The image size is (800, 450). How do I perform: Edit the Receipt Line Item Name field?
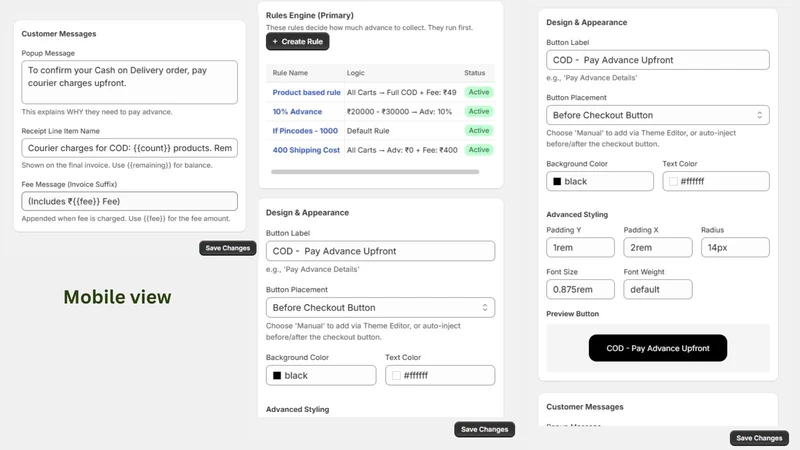click(130, 148)
